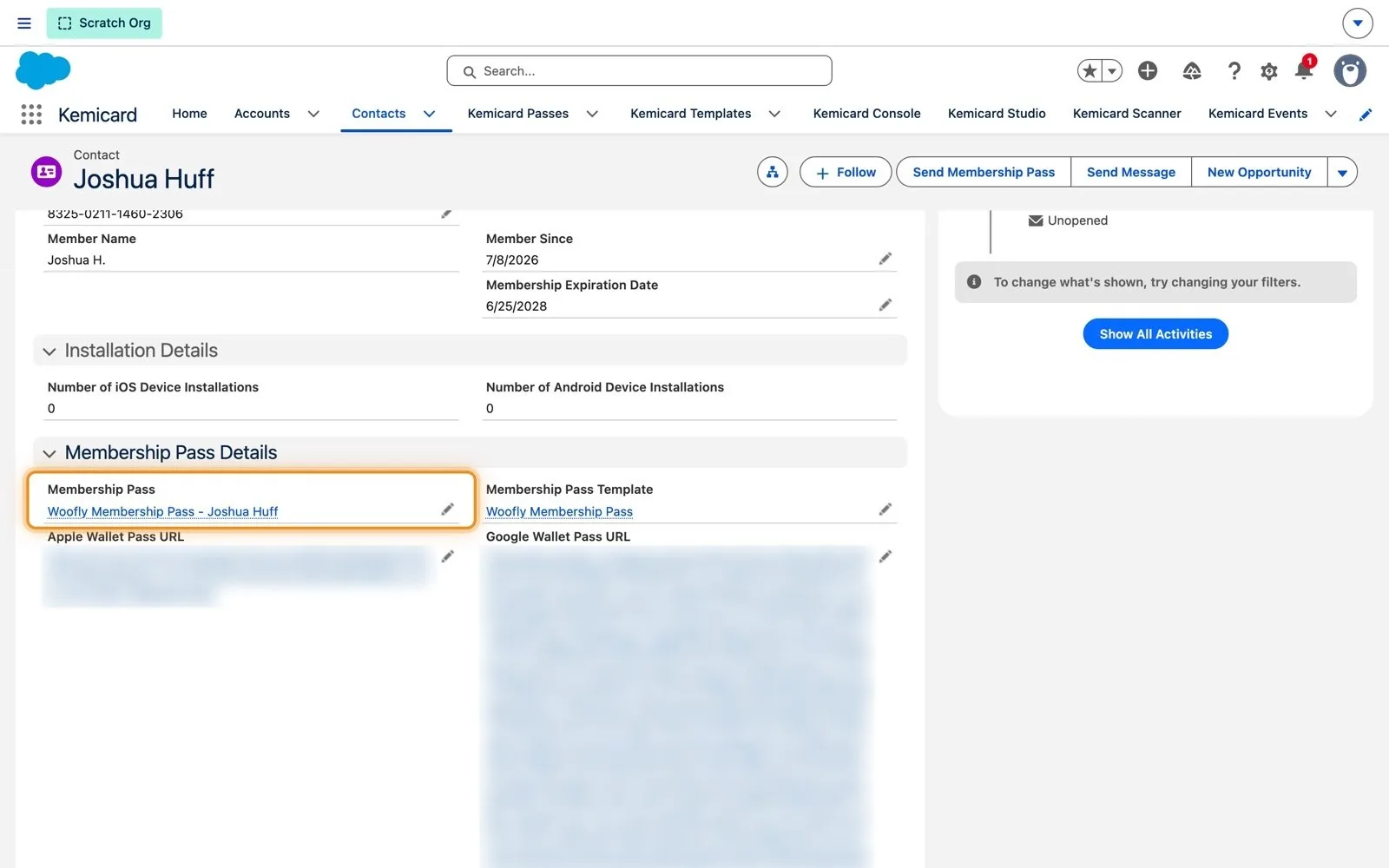
Task: Open the Global Actions plus icon
Action: (x=1148, y=71)
